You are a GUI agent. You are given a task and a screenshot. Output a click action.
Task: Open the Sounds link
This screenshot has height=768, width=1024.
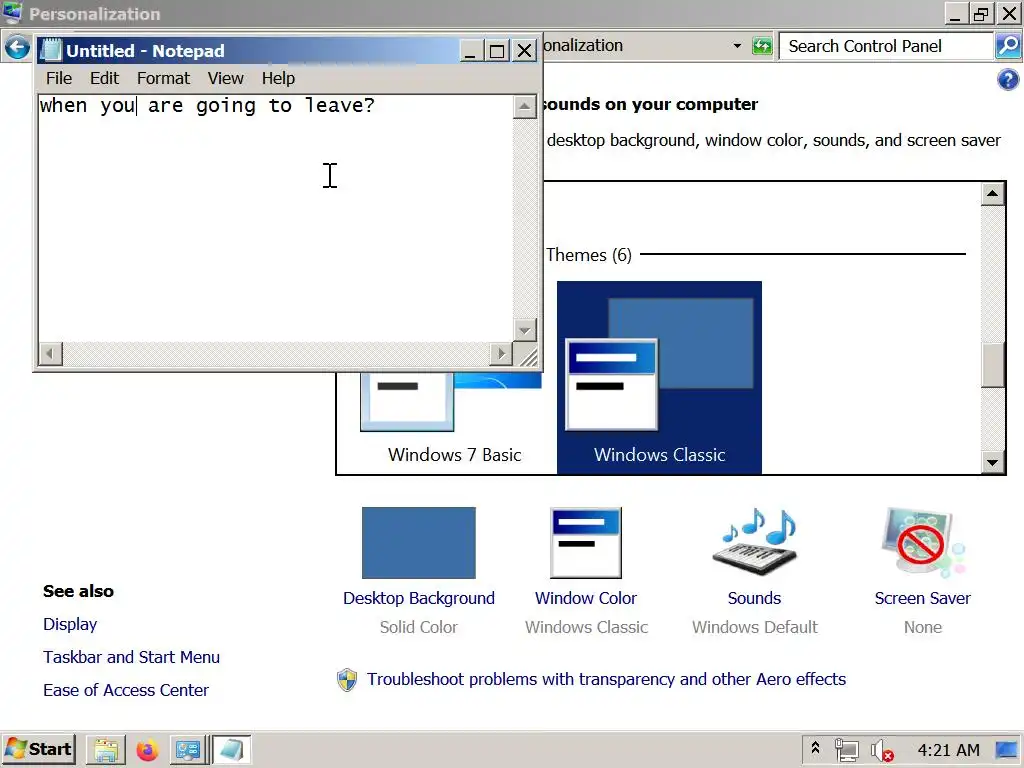coord(754,598)
